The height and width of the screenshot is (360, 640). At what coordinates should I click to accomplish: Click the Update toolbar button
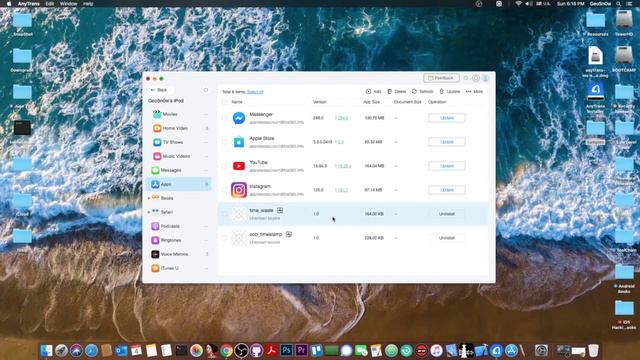(449, 92)
